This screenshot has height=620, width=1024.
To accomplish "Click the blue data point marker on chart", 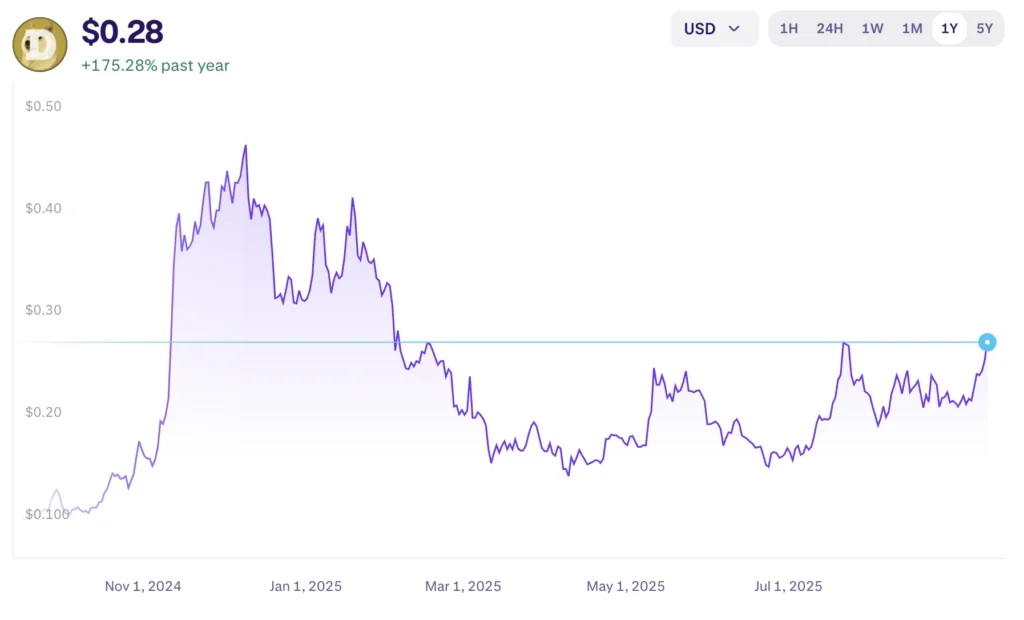I will click(x=987, y=343).
